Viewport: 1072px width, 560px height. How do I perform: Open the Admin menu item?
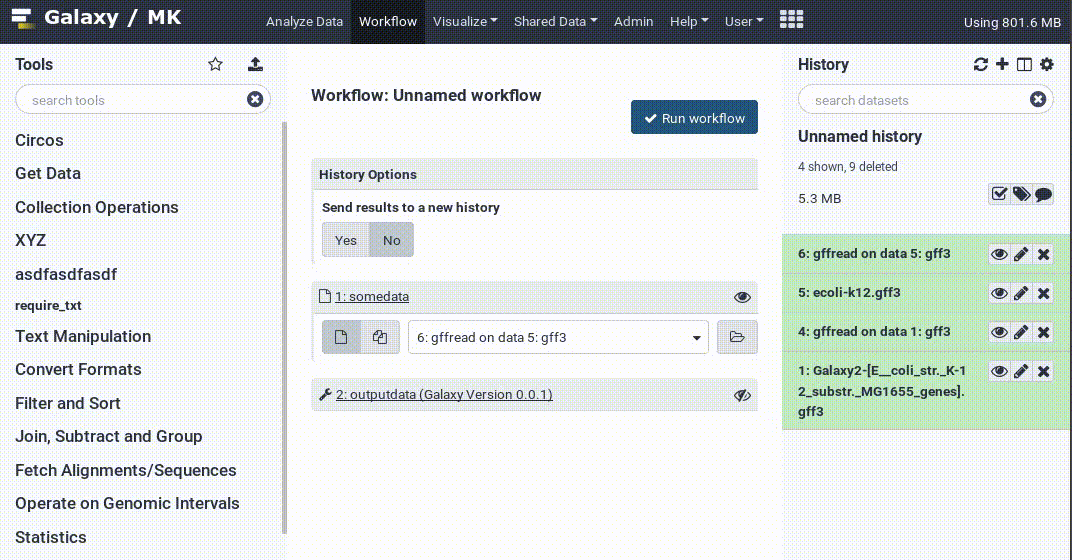633,21
